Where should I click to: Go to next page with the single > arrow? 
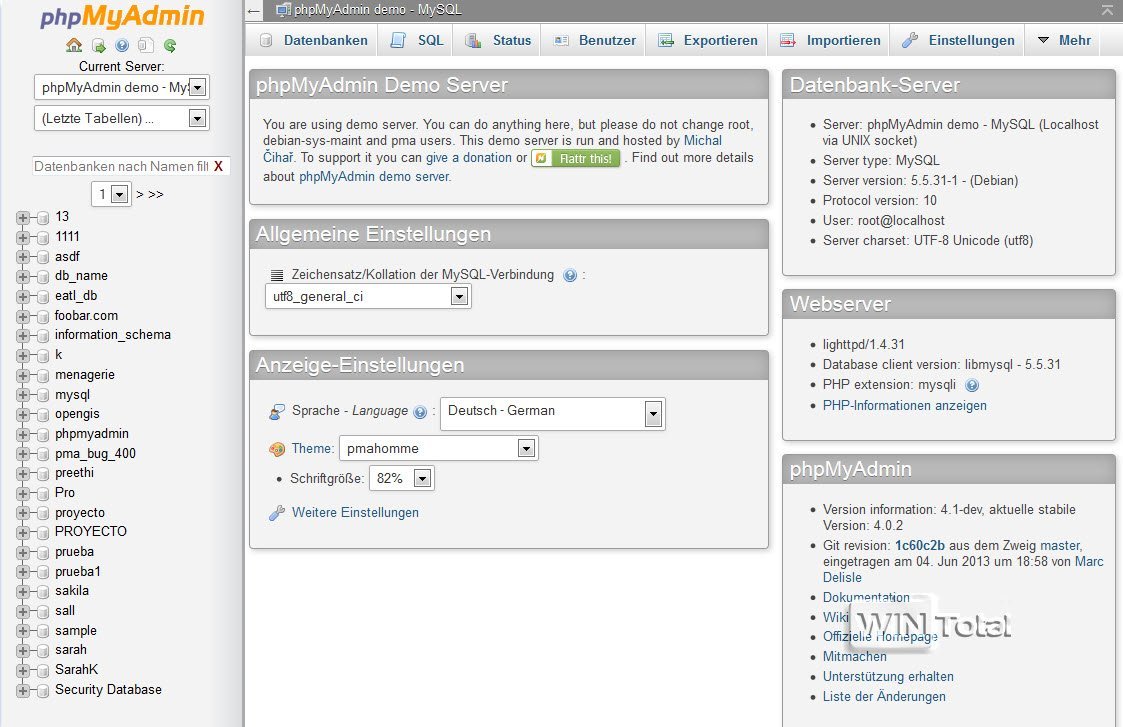(x=140, y=195)
